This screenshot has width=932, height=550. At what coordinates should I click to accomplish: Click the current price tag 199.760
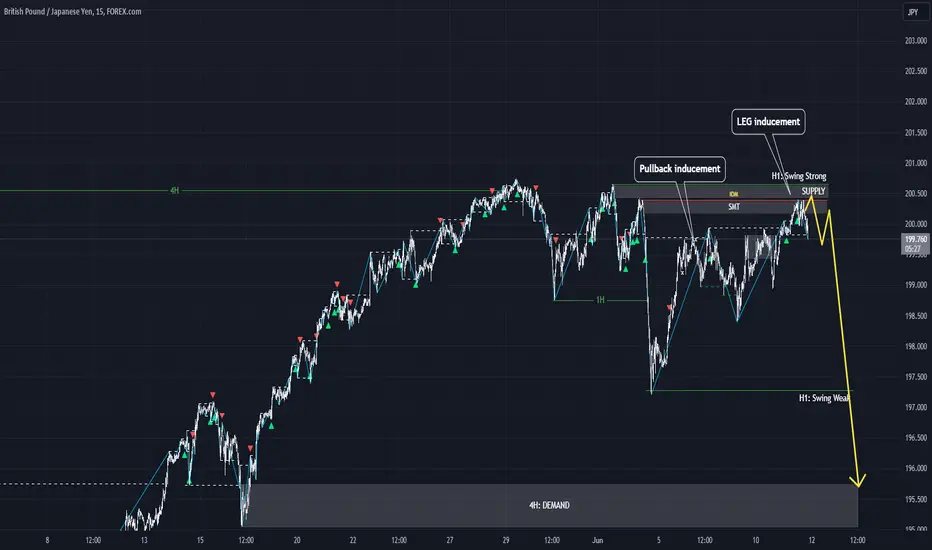pyautogui.click(x=915, y=244)
